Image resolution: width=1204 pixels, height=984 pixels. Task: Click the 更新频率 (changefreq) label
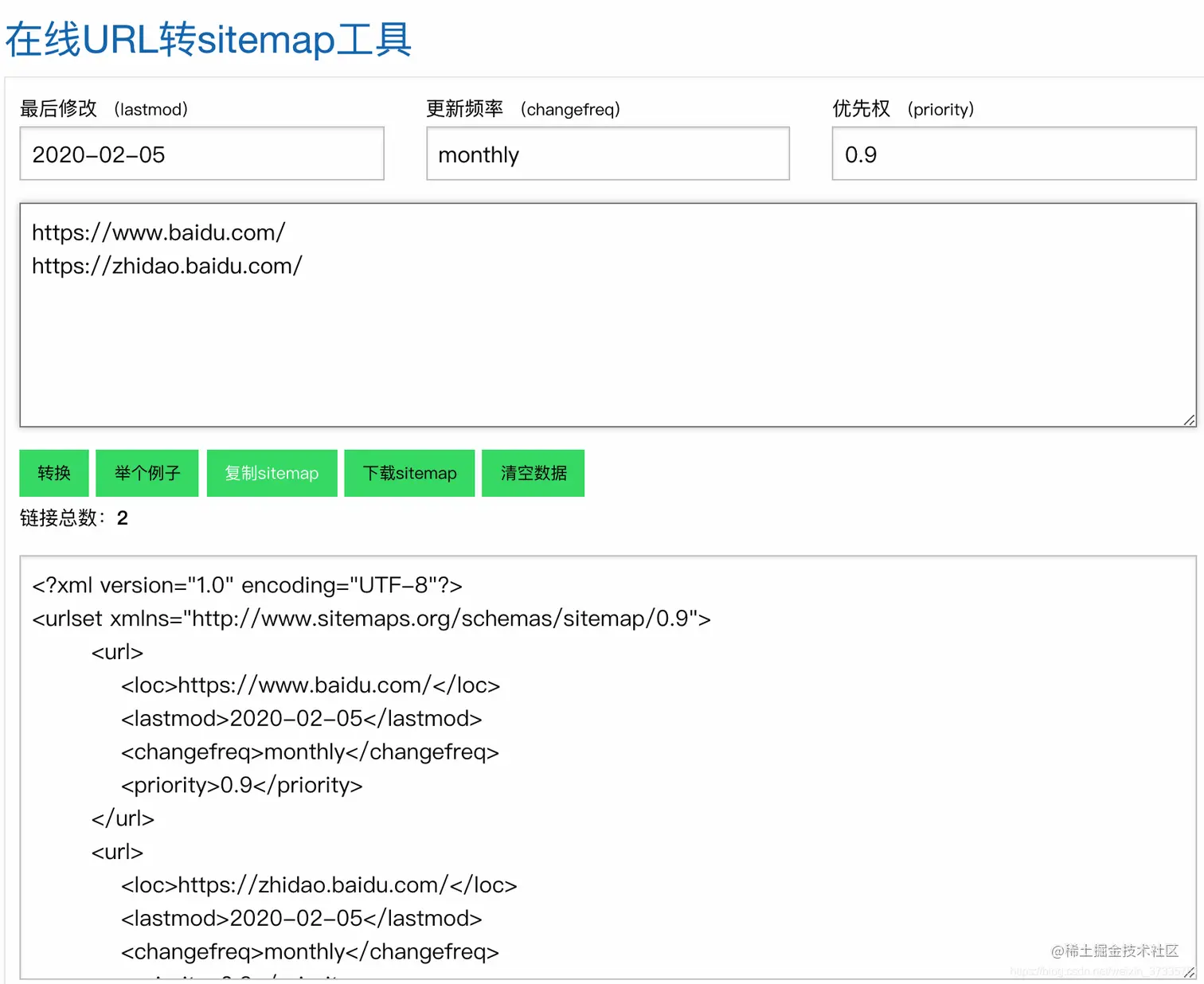pyautogui.click(x=523, y=109)
